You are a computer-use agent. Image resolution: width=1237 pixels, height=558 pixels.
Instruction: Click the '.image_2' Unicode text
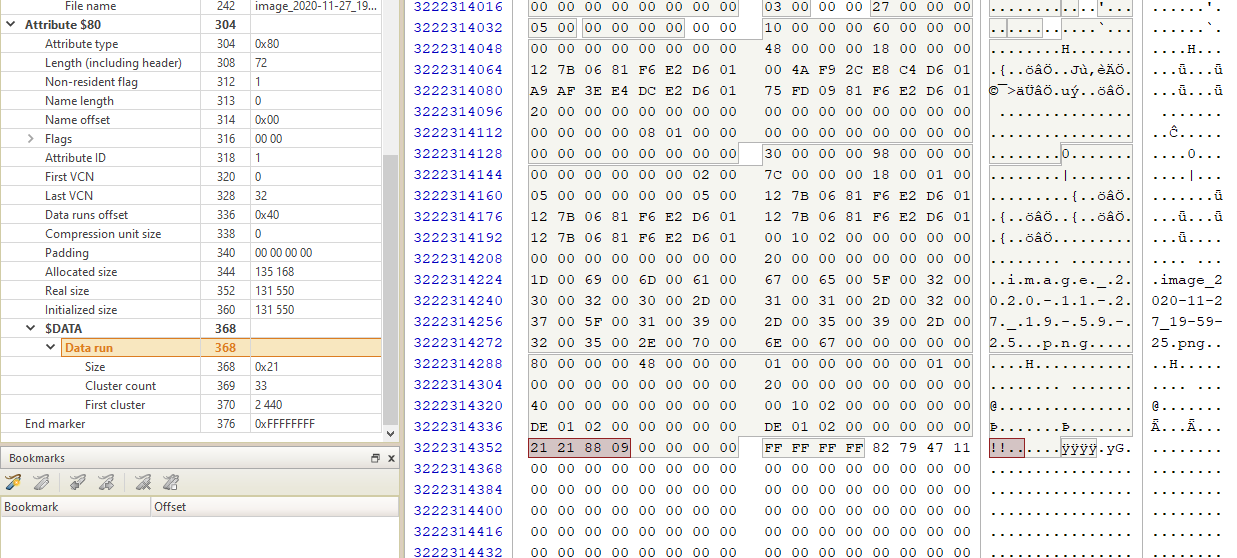tap(1187, 279)
